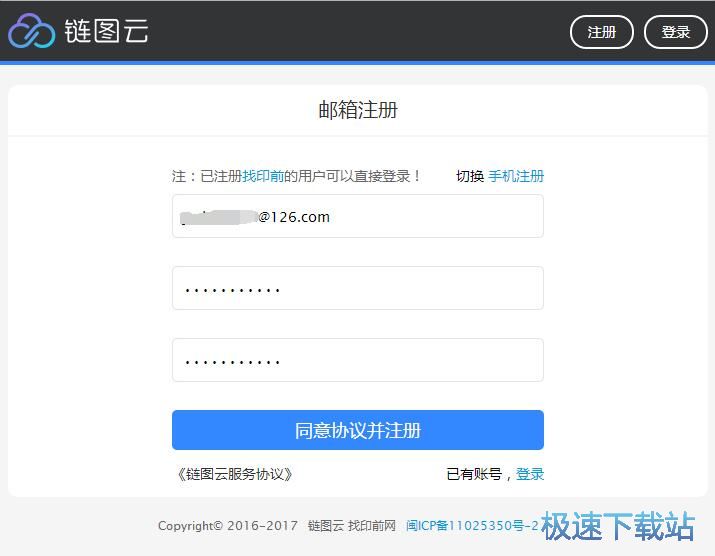Viewport: 715px width, 556px height.
Task: Click the 切换 label near 手机注册
Action: coord(470,176)
